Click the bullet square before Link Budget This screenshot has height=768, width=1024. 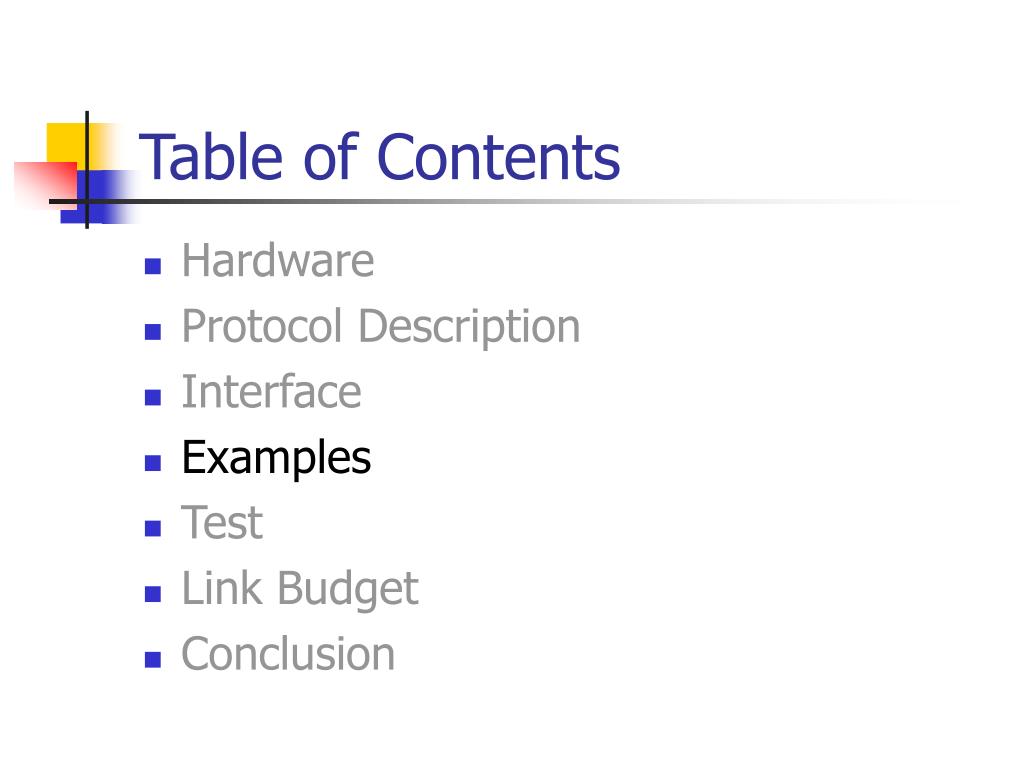click(x=153, y=594)
